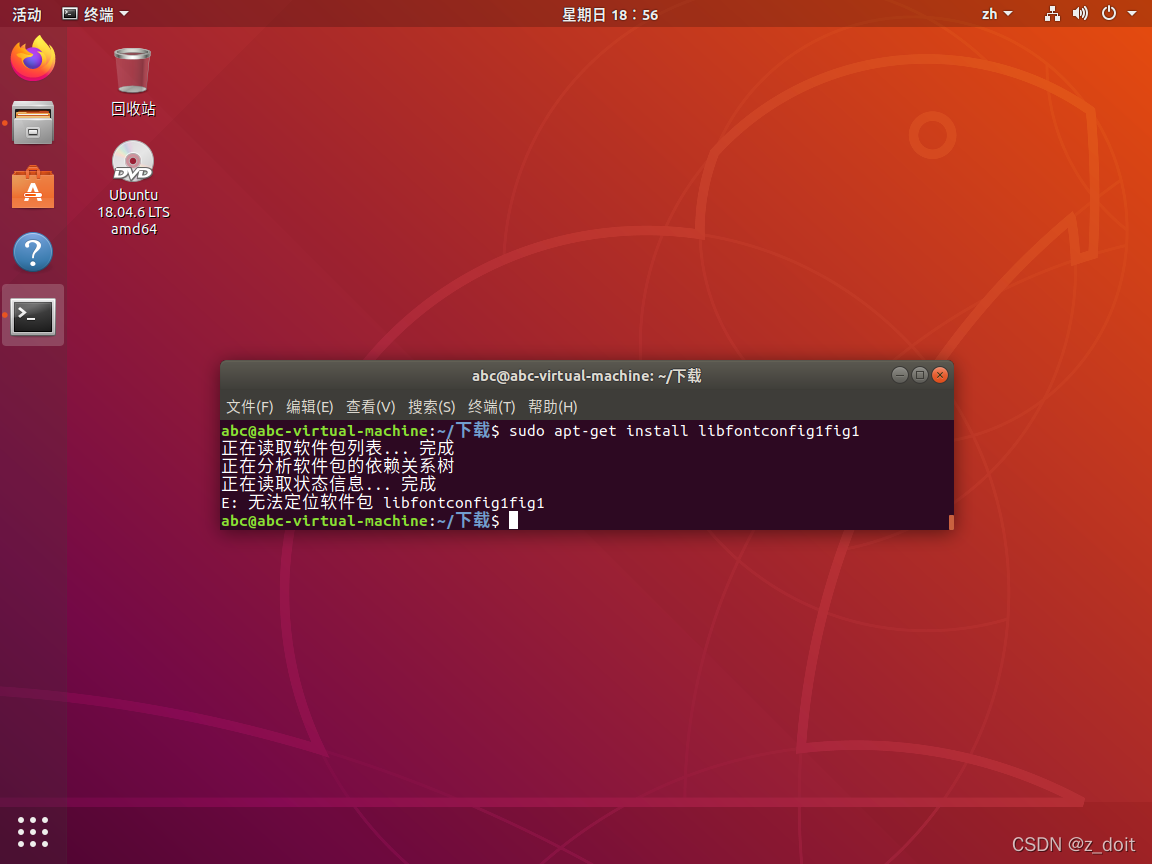Viewport: 1152px width, 864px height.
Task: Open the 文件(F) menu in the terminal
Action: click(x=249, y=407)
